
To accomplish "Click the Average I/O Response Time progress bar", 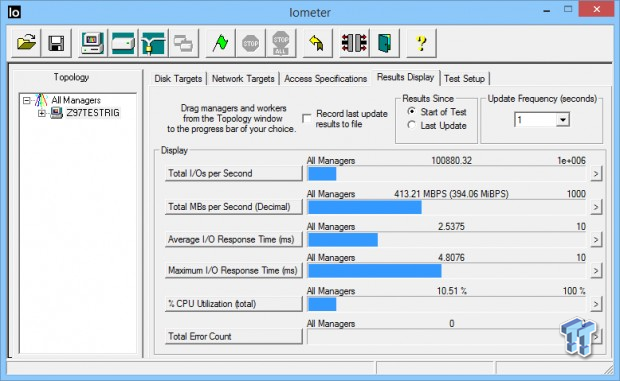I will (x=446, y=240).
